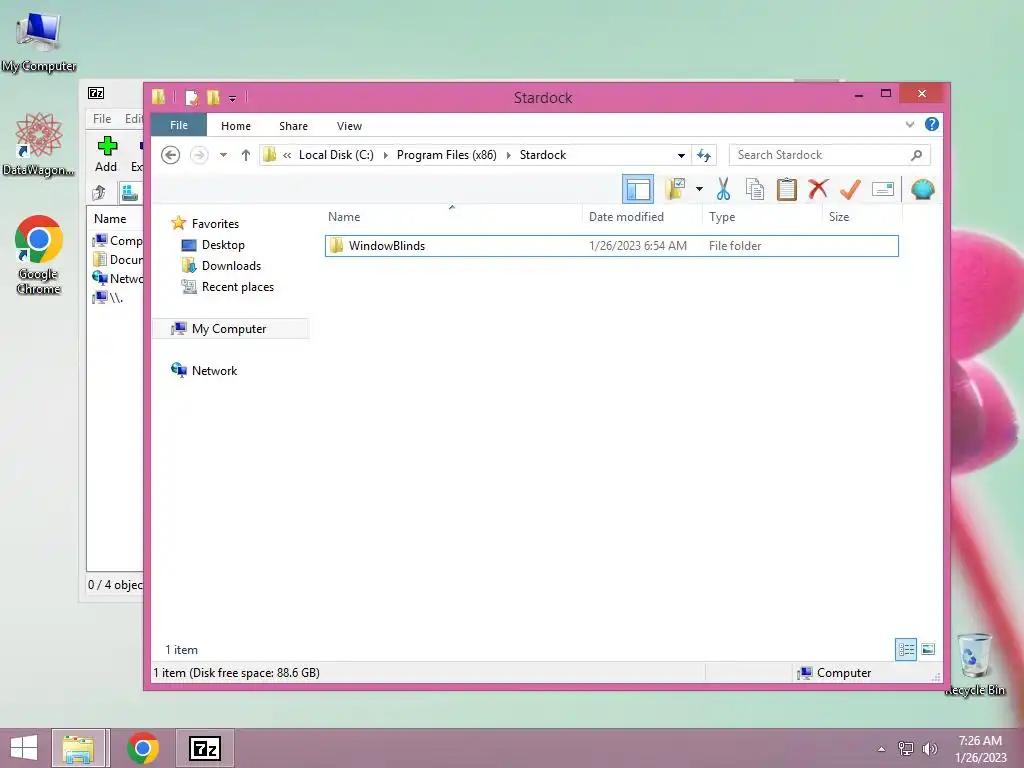
Task: Open dropdown arrow beside folder options icon
Action: (x=699, y=189)
